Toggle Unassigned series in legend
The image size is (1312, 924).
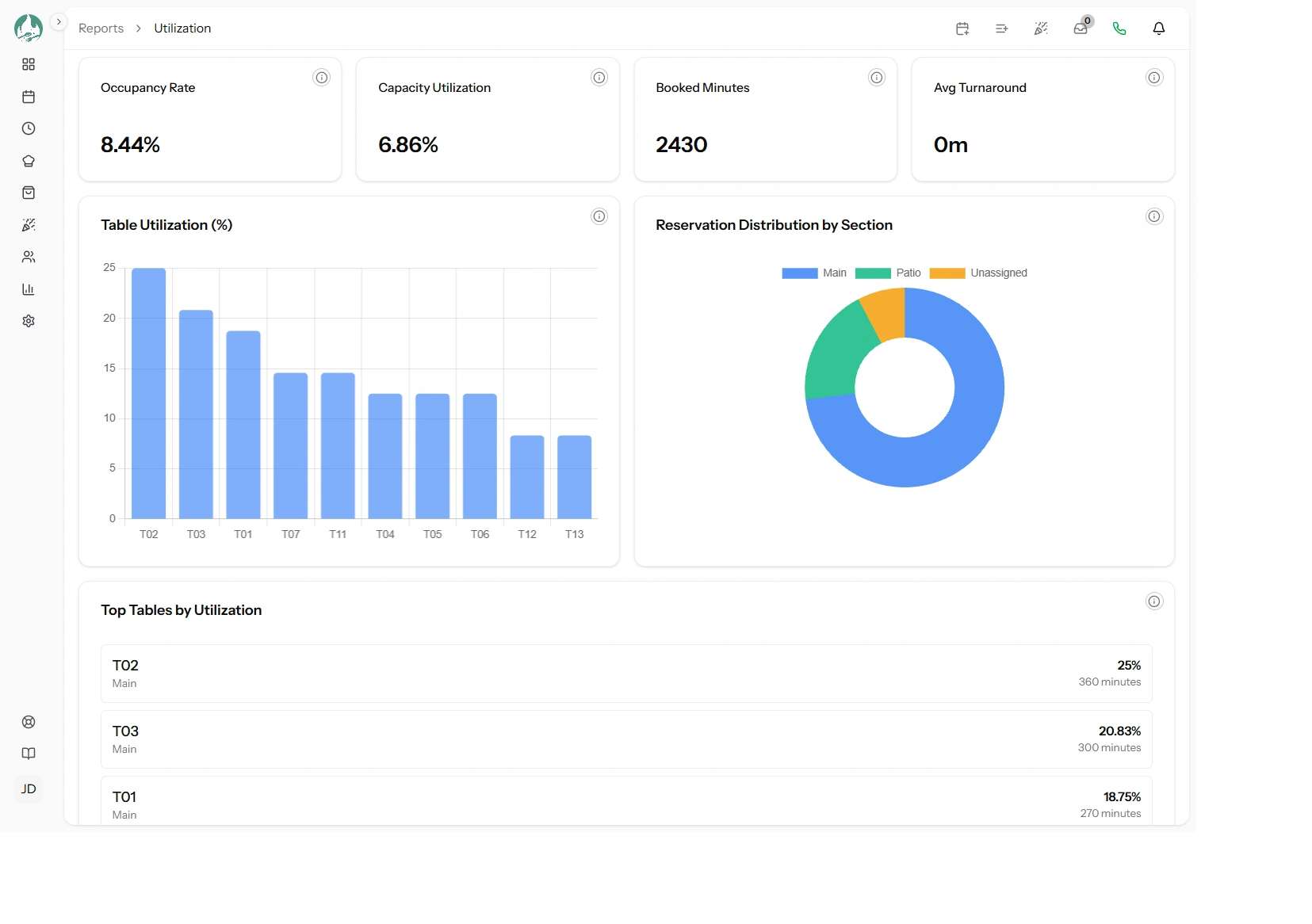978,273
